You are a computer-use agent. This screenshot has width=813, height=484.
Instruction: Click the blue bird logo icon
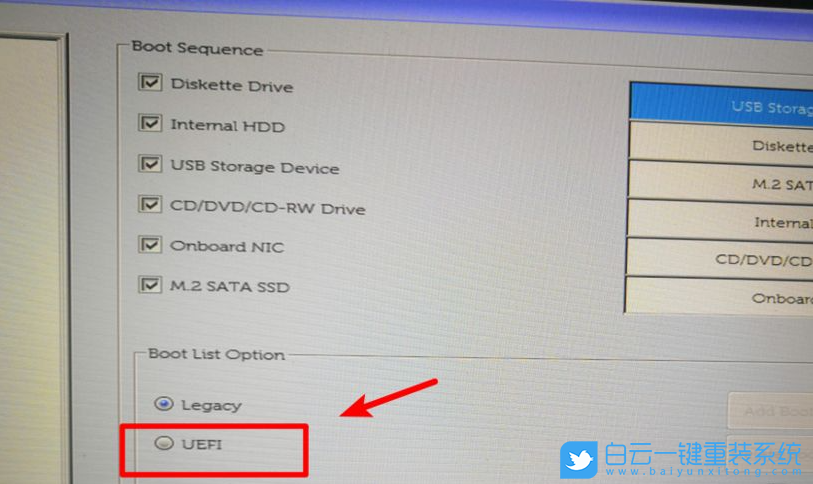(x=579, y=460)
